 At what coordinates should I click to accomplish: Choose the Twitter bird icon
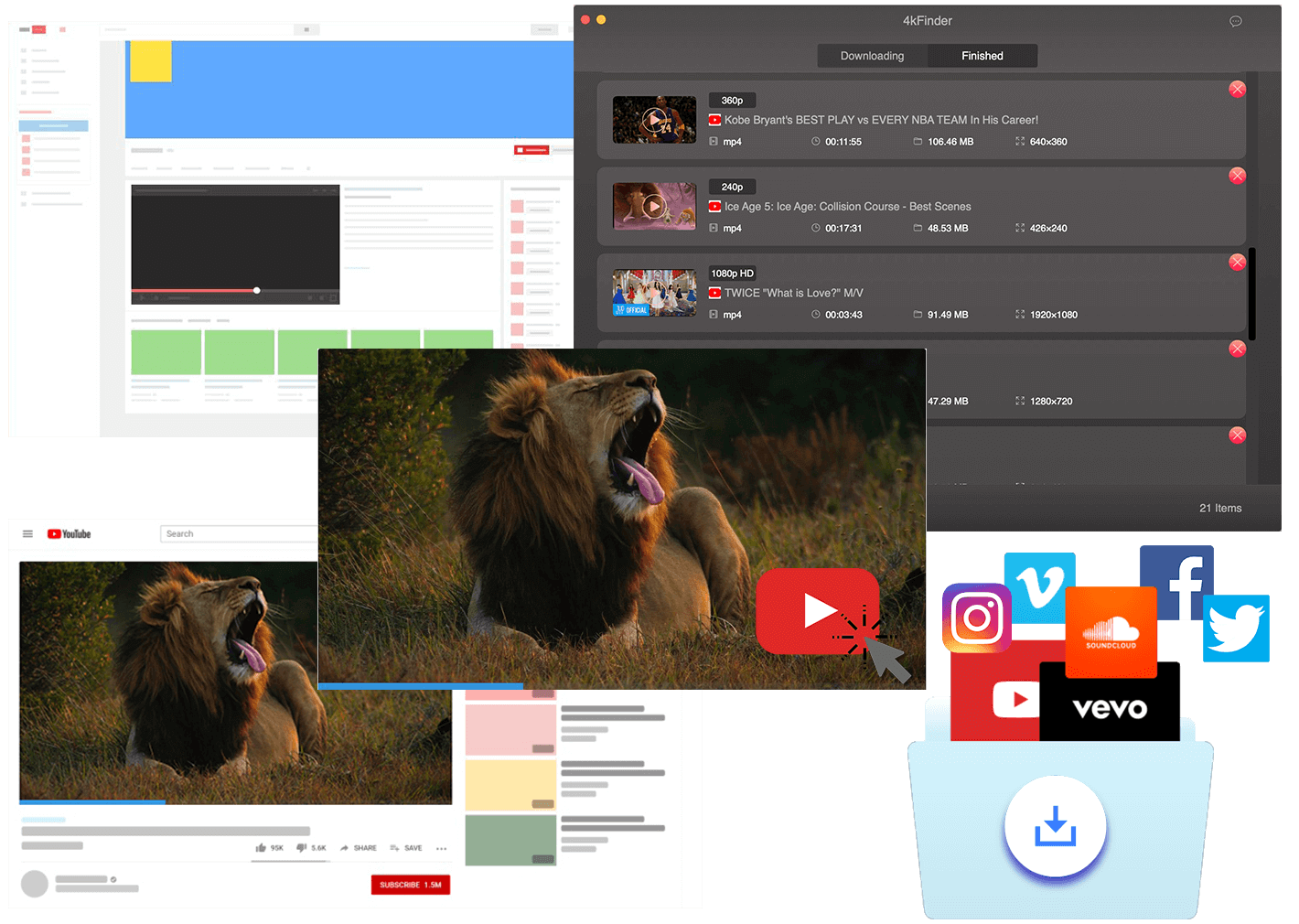[x=1236, y=629]
